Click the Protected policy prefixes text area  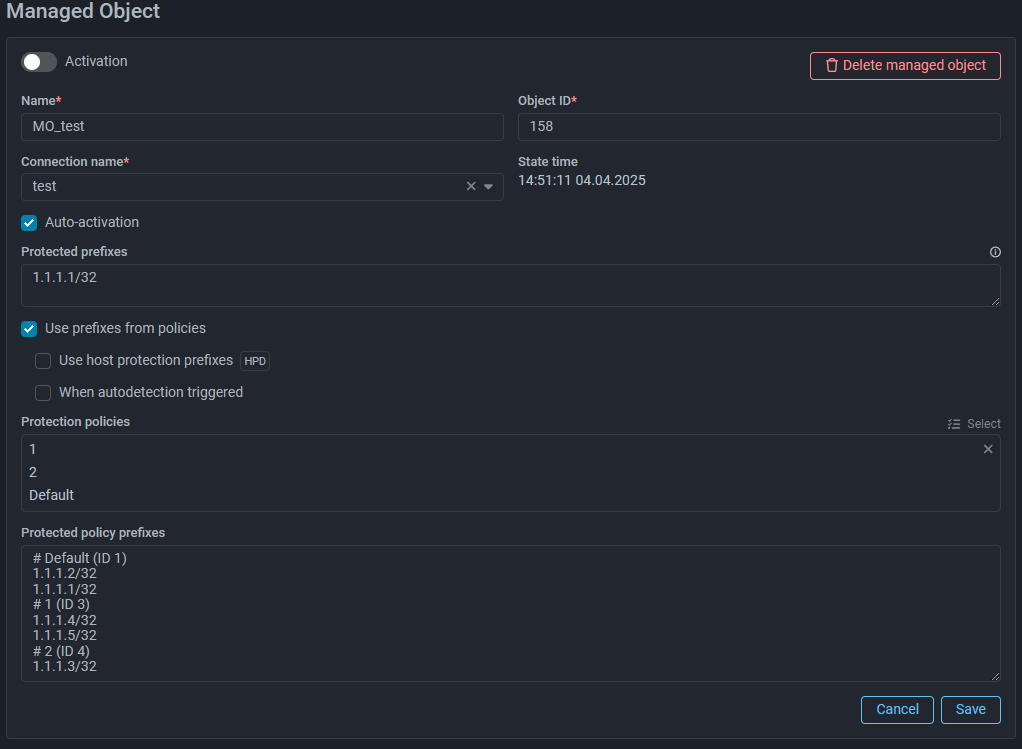(510, 613)
